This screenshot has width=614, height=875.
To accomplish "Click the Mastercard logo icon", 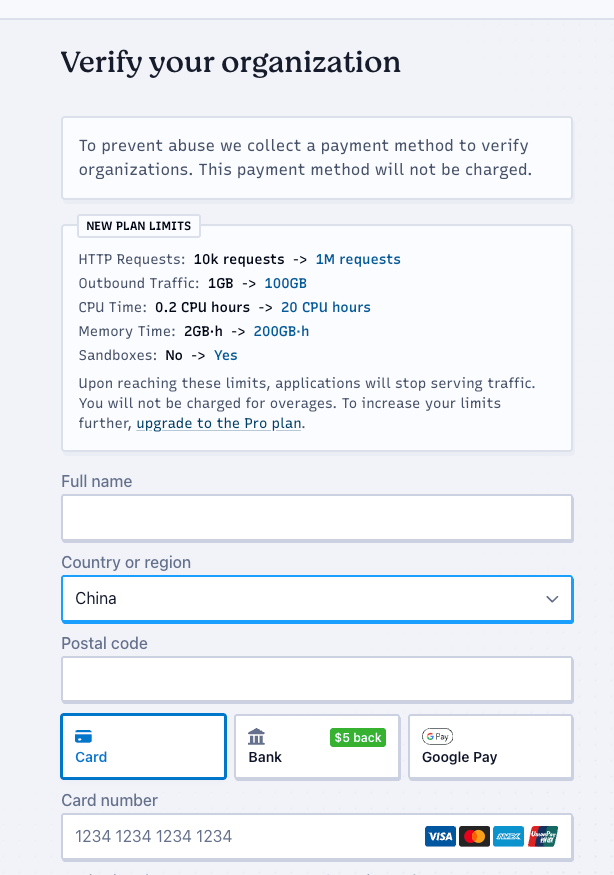I will pyautogui.click(x=474, y=836).
